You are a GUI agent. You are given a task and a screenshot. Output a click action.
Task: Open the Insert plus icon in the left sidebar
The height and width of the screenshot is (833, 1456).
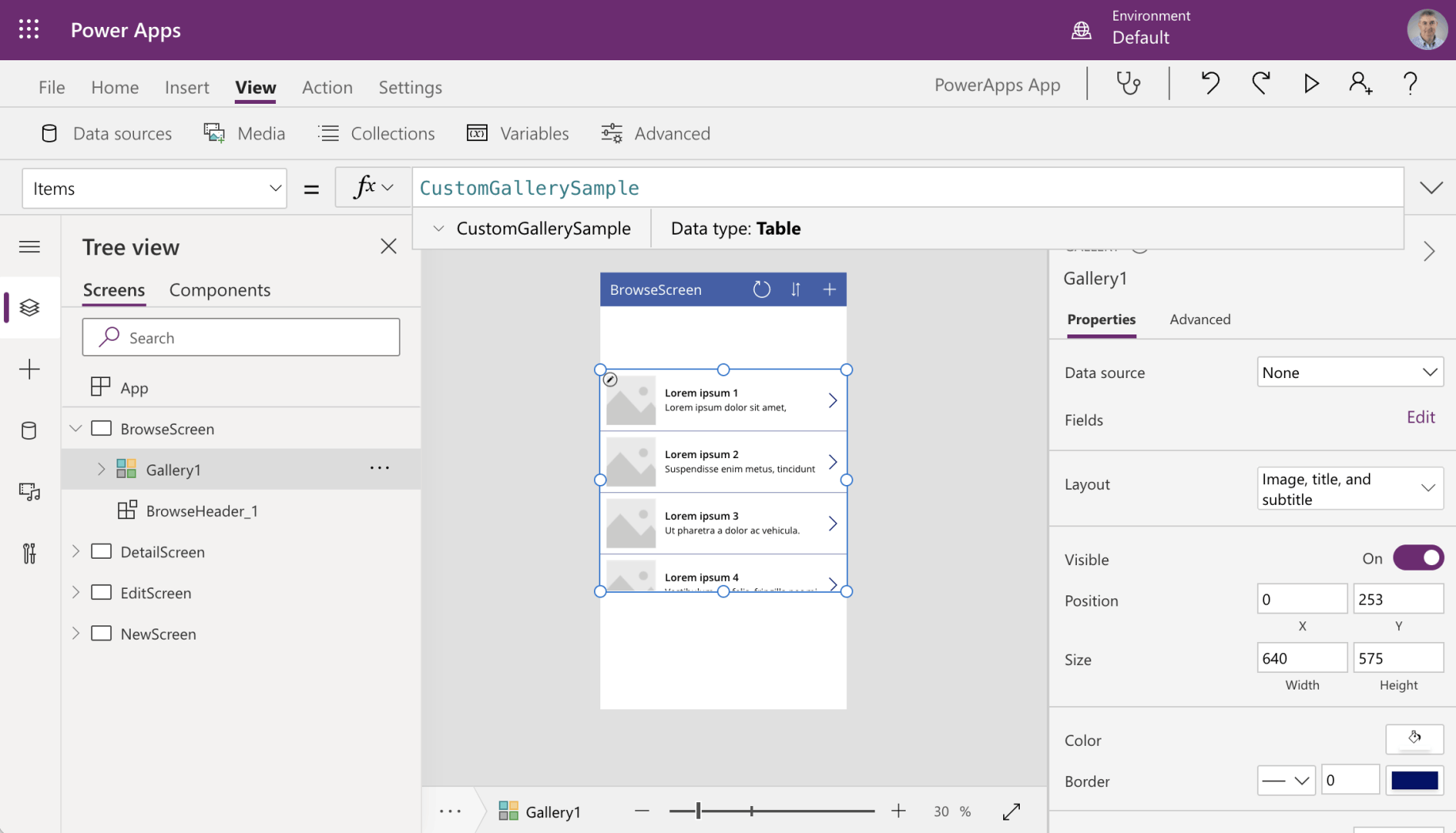(29, 369)
